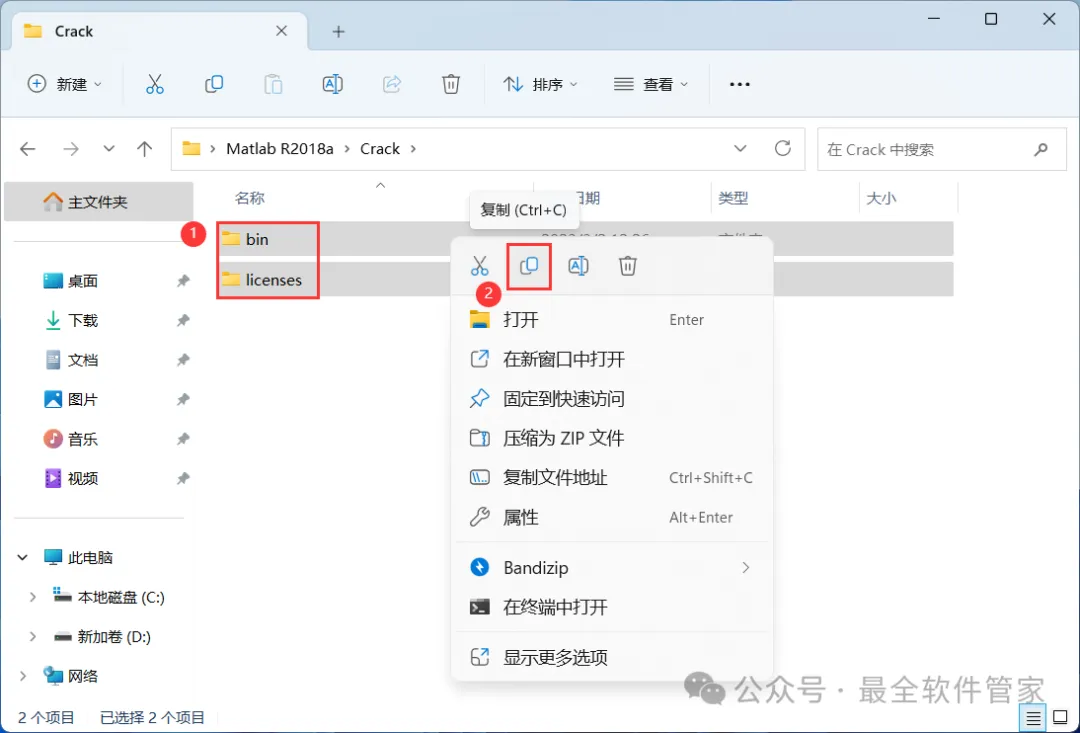1080x733 pixels.
Task: Choose 在终端中打开 from context menu
Action: click(612, 607)
